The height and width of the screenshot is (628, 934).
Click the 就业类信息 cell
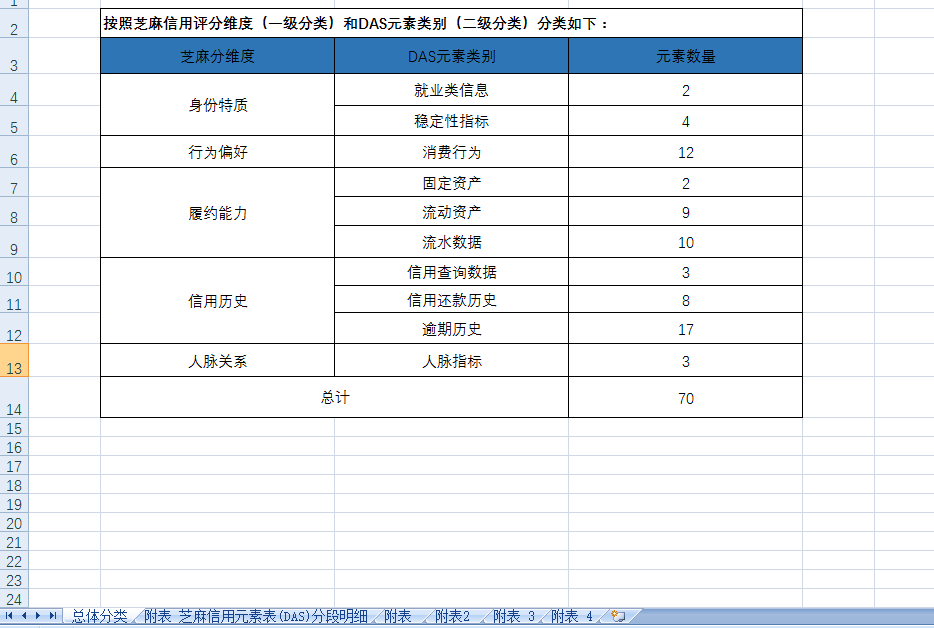(452, 90)
